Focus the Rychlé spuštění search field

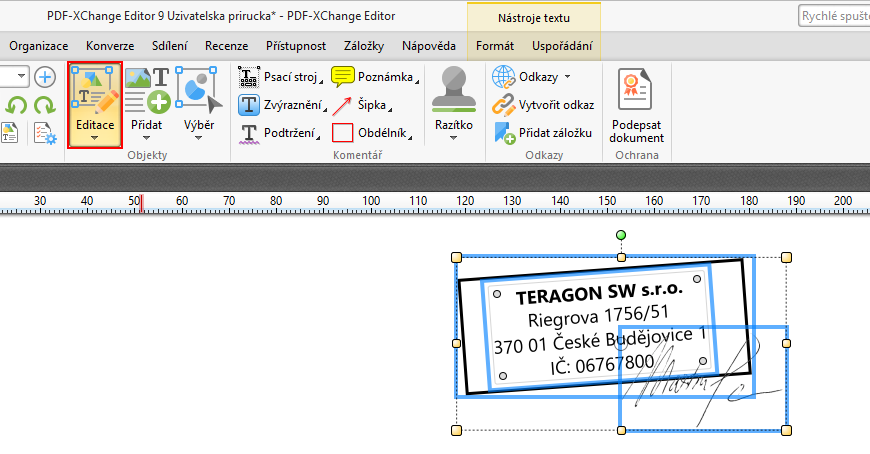834,17
